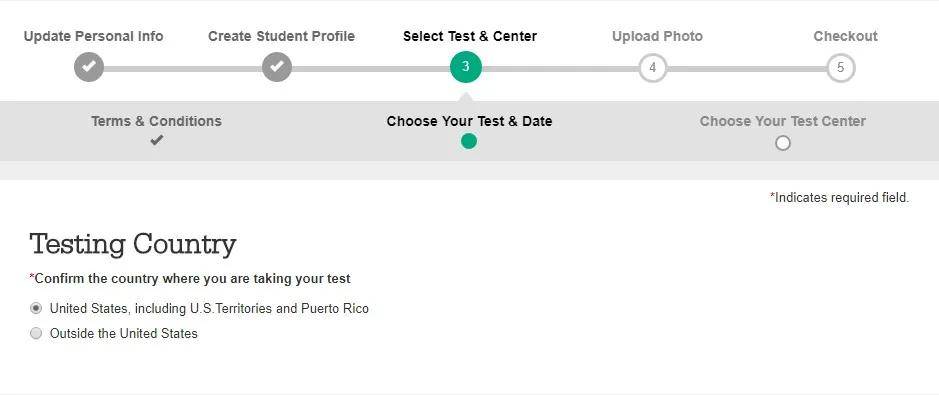The height and width of the screenshot is (395, 939).
Task: Open the Update Personal Info step label
Action: (93, 37)
